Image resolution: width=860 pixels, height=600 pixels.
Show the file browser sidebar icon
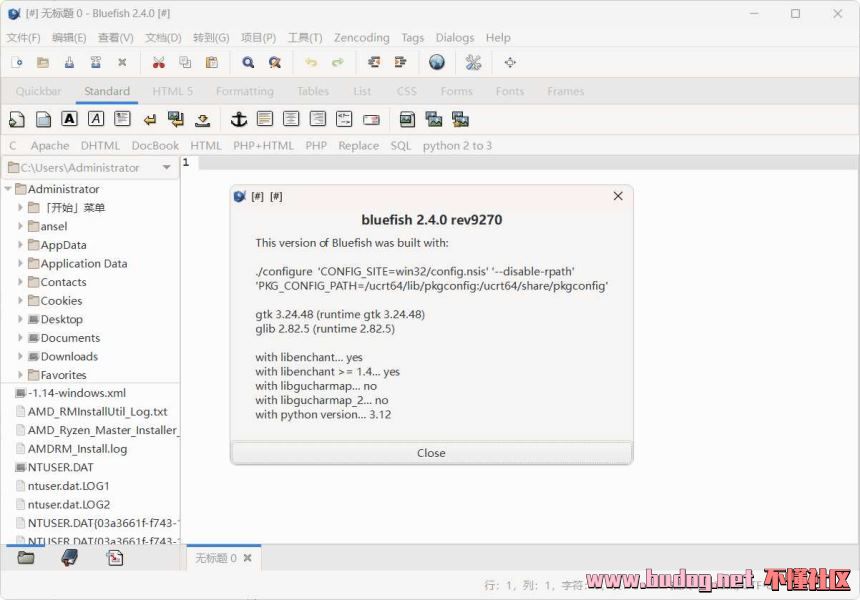[26, 558]
